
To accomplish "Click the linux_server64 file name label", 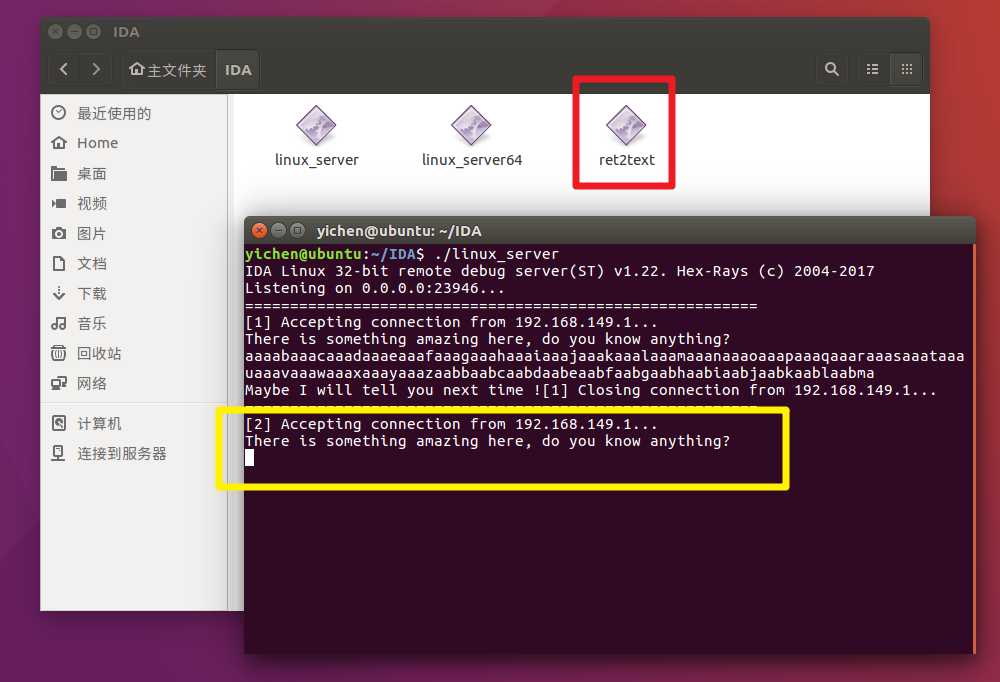I will (x=471, y=160).
